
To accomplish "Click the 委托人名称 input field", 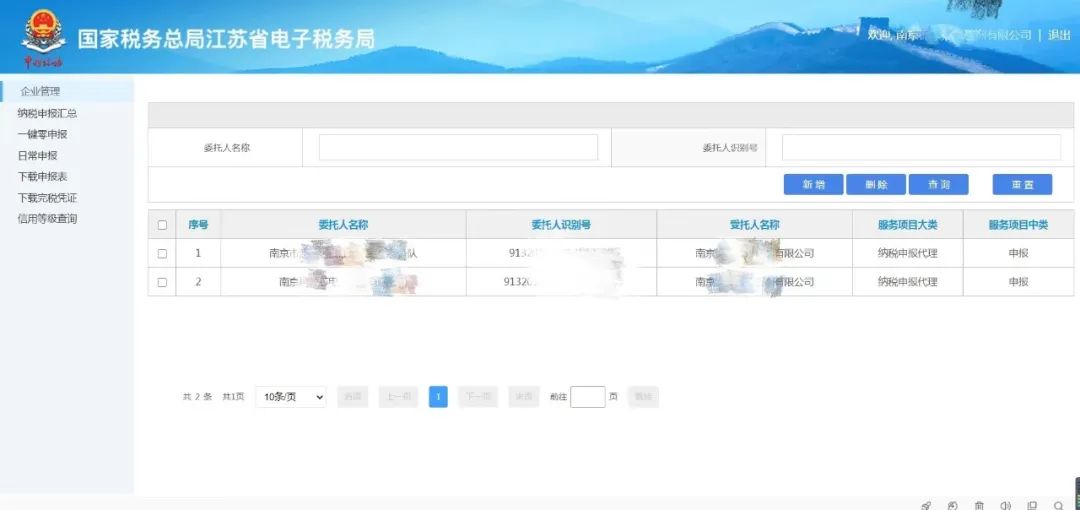I will [458, 147].
